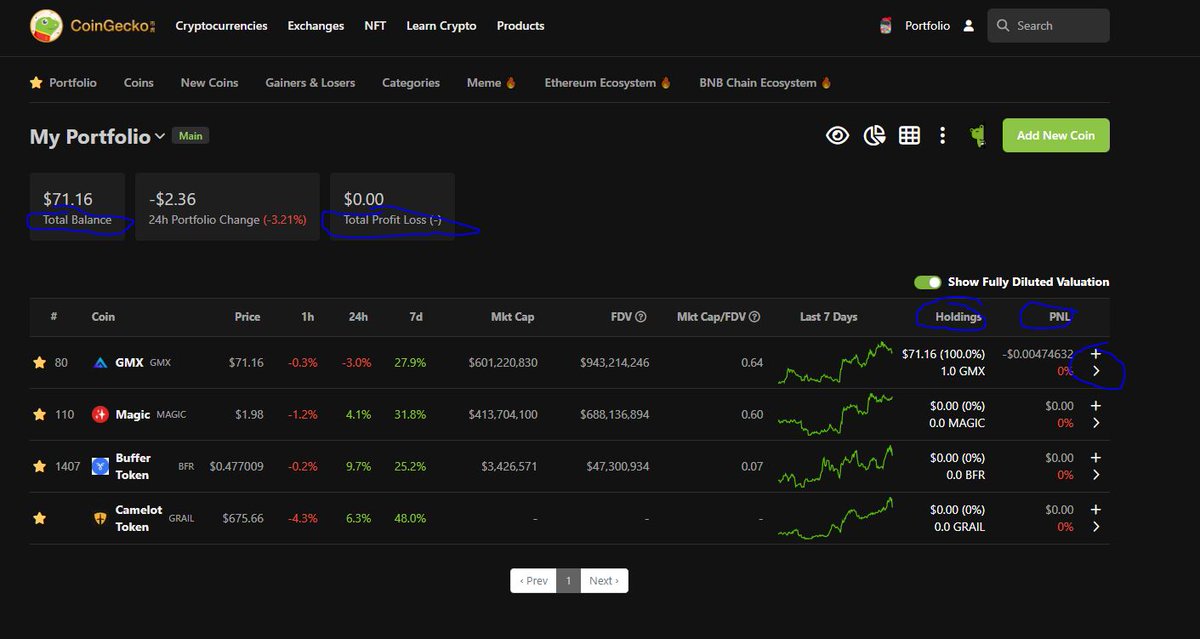Click the Mkt Cap/FDV info question icon
This screenshot has width=1200, height=639.
tap(755, 317)
